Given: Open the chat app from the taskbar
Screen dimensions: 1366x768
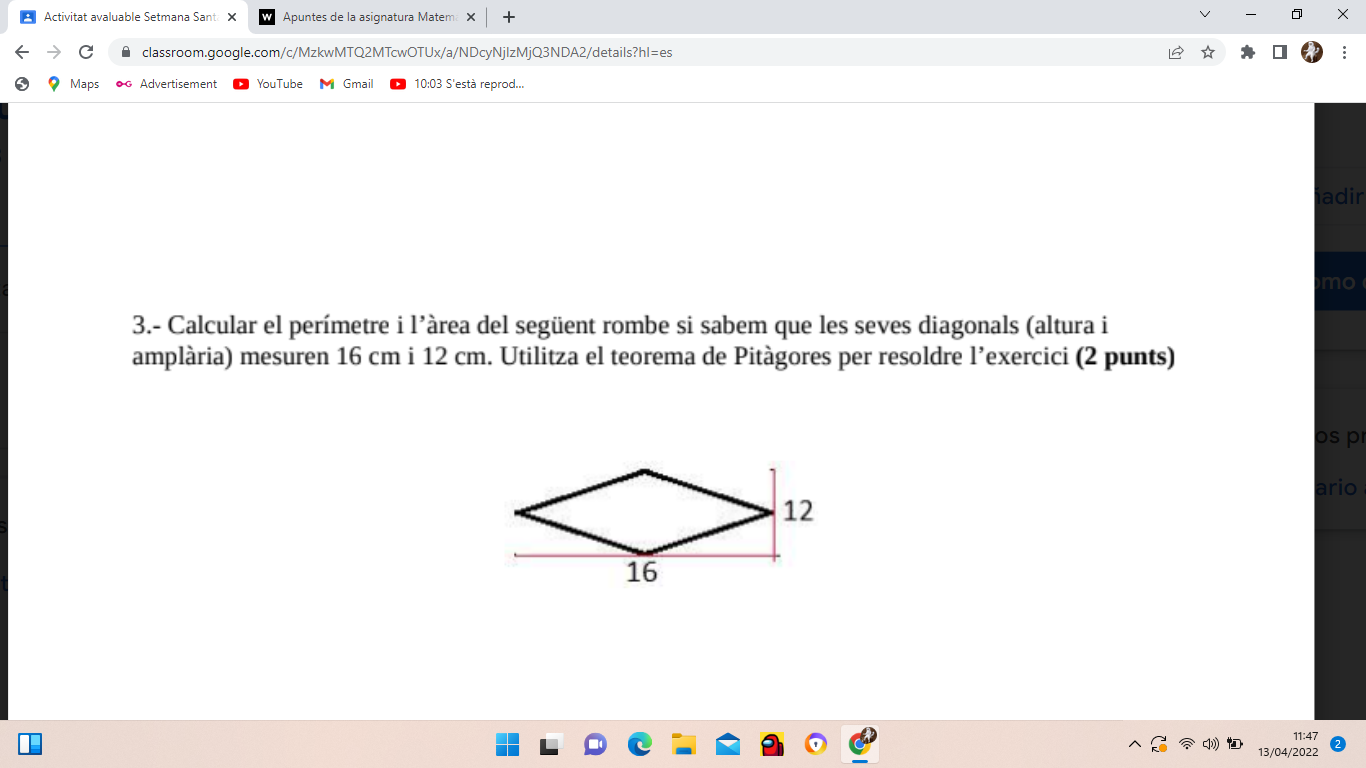Looking at the screenshot, I should coord(595,744).
